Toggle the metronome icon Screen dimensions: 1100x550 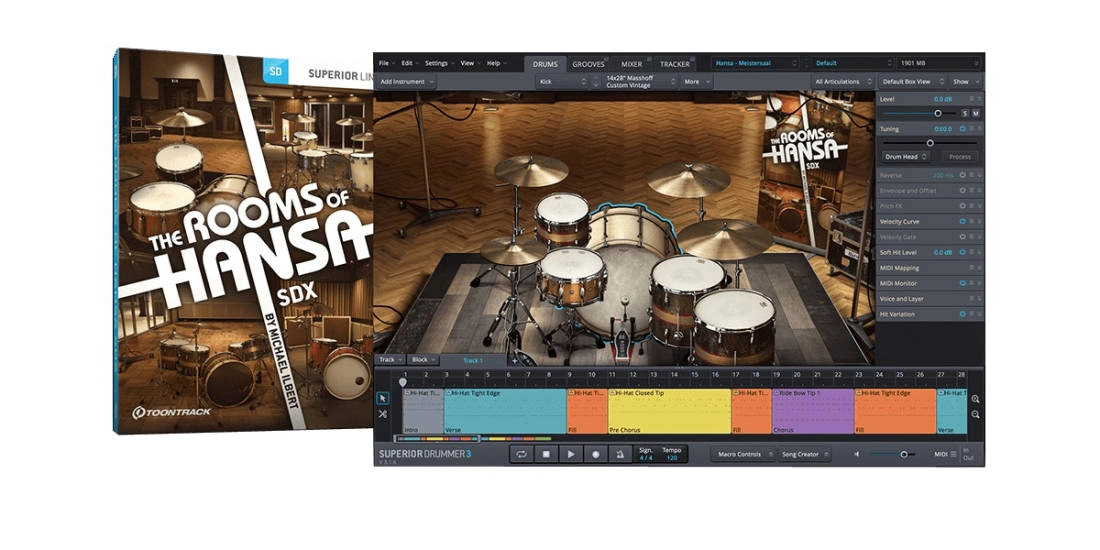coord(620,454)
